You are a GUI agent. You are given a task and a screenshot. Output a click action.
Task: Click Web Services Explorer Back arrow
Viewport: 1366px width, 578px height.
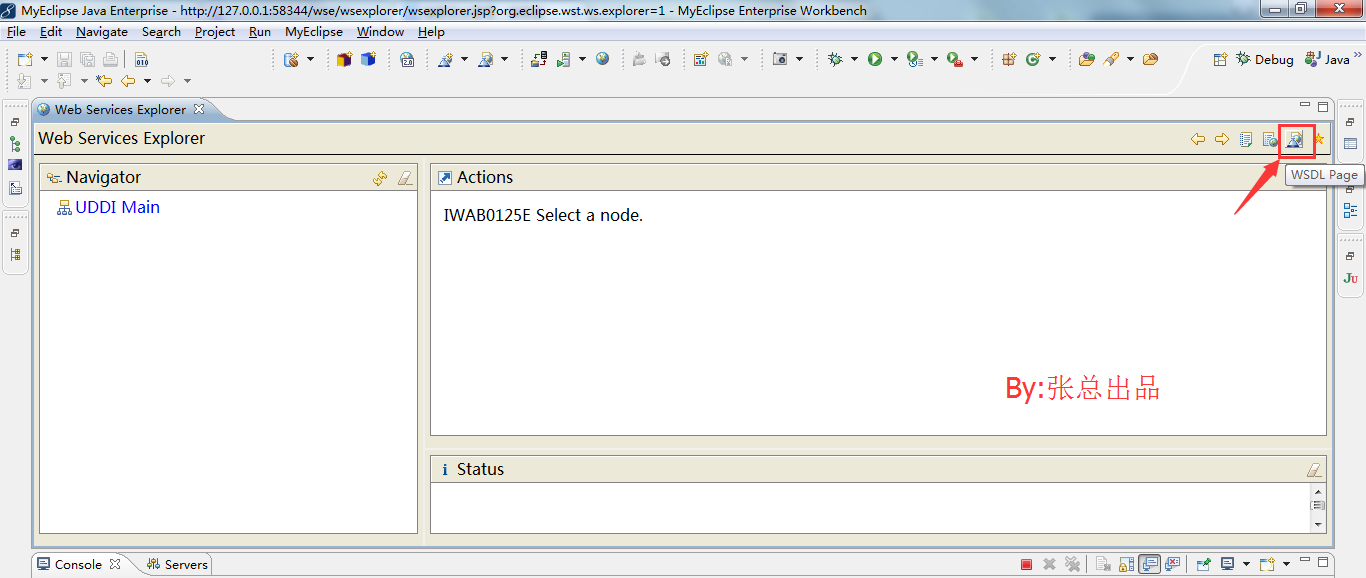click(x=1198, y=139)
